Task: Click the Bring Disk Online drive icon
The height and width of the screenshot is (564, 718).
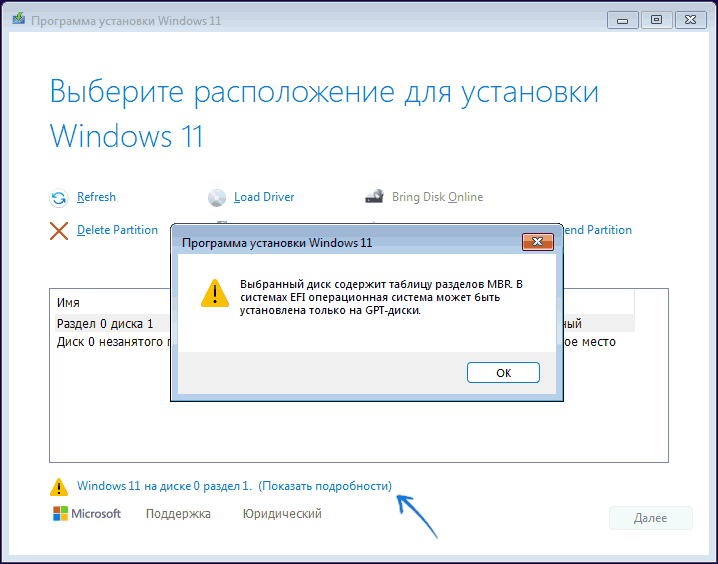Action: (x=374, y=196)
